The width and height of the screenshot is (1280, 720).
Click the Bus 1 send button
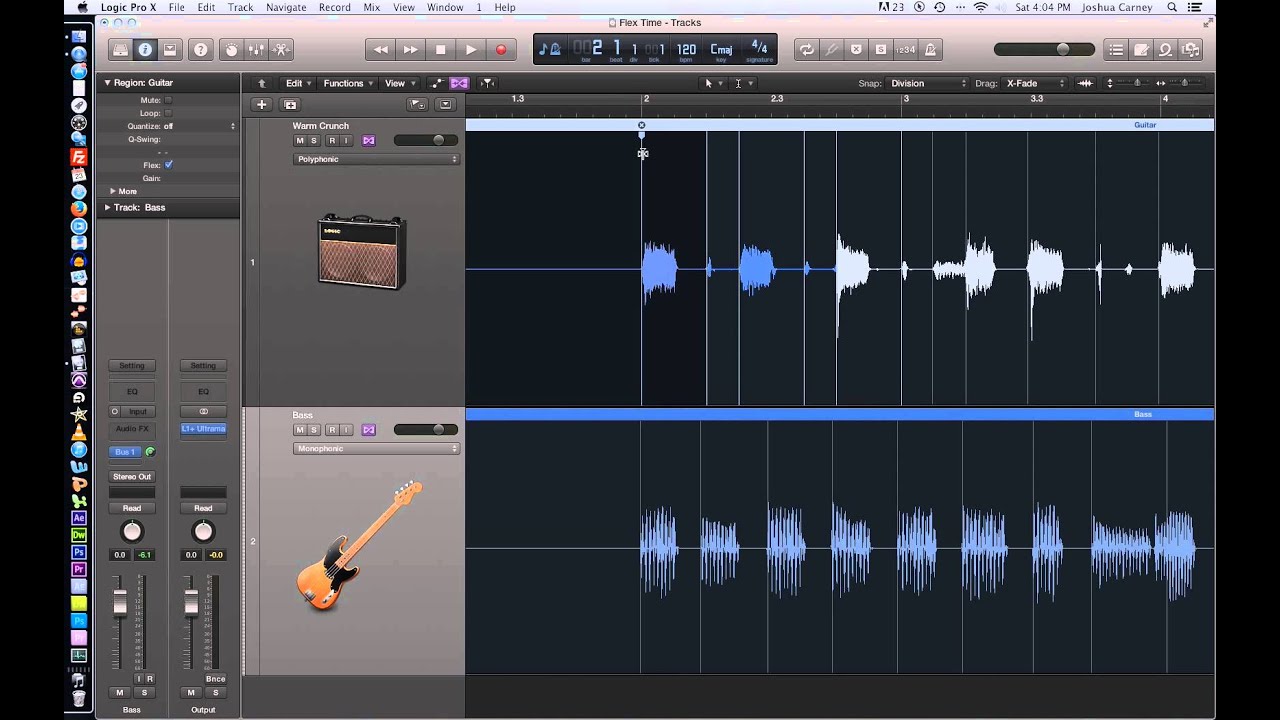126,452
